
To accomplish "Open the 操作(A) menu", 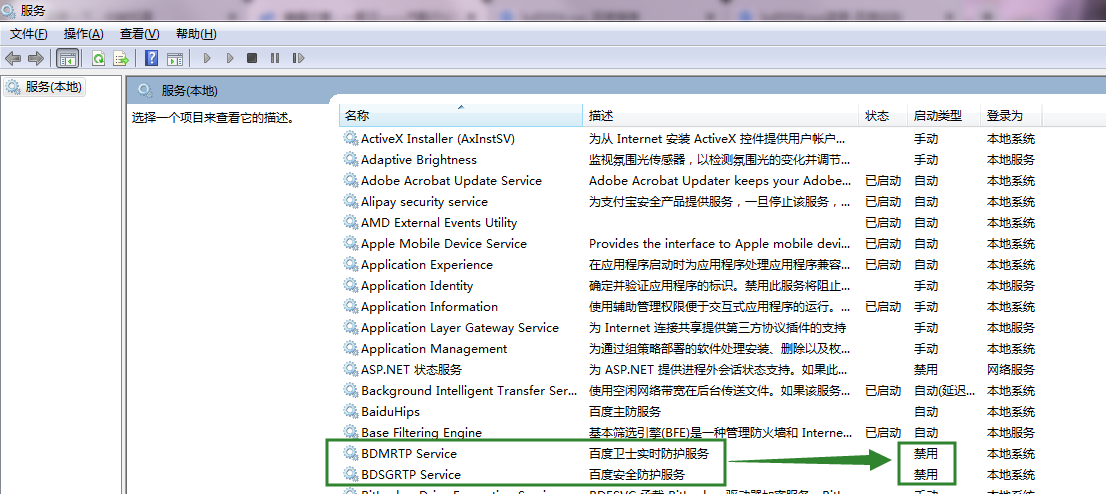I will (x=83, y=34).
